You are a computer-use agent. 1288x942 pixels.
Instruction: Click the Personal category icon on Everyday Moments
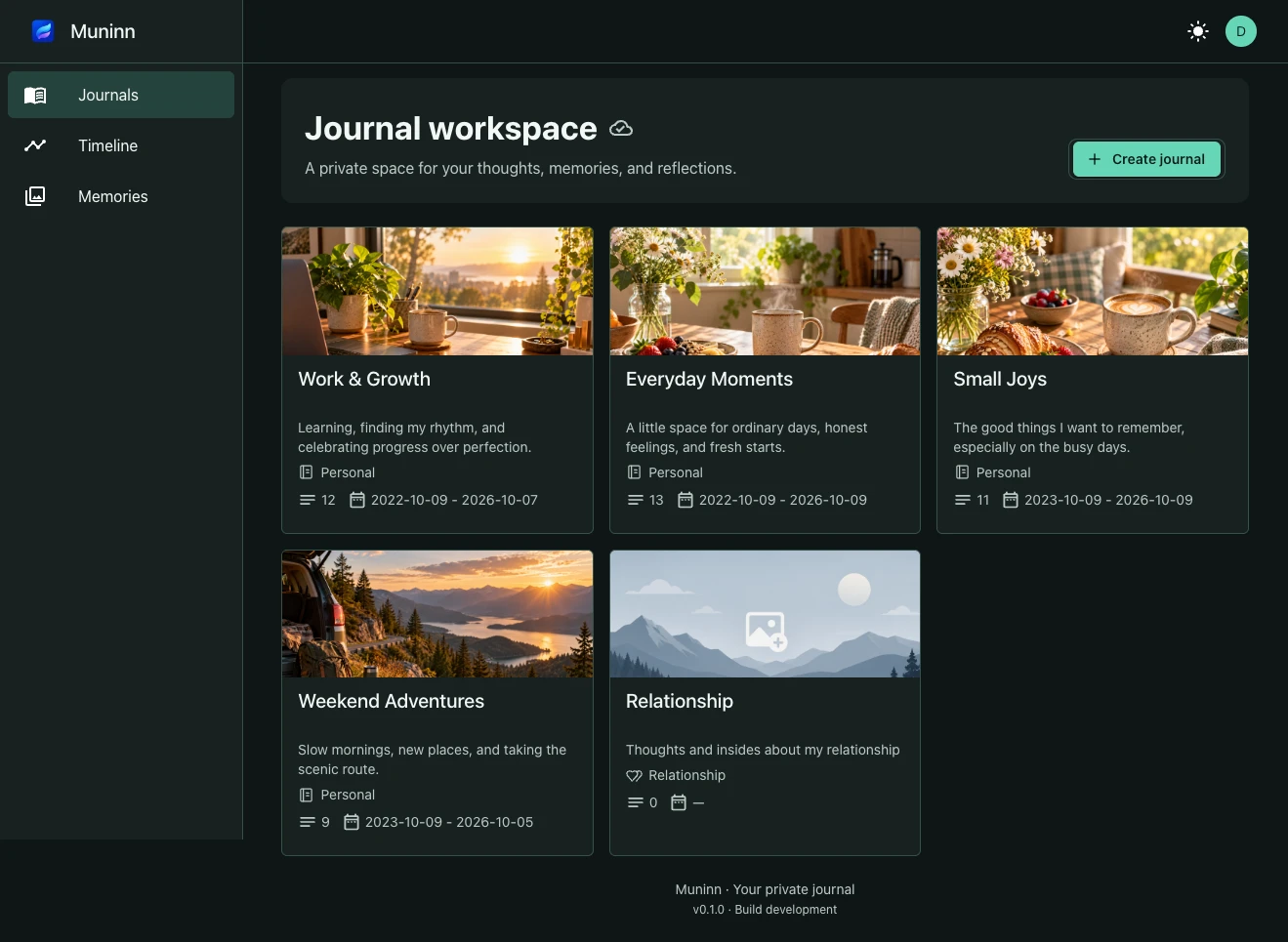pos(634,472)
